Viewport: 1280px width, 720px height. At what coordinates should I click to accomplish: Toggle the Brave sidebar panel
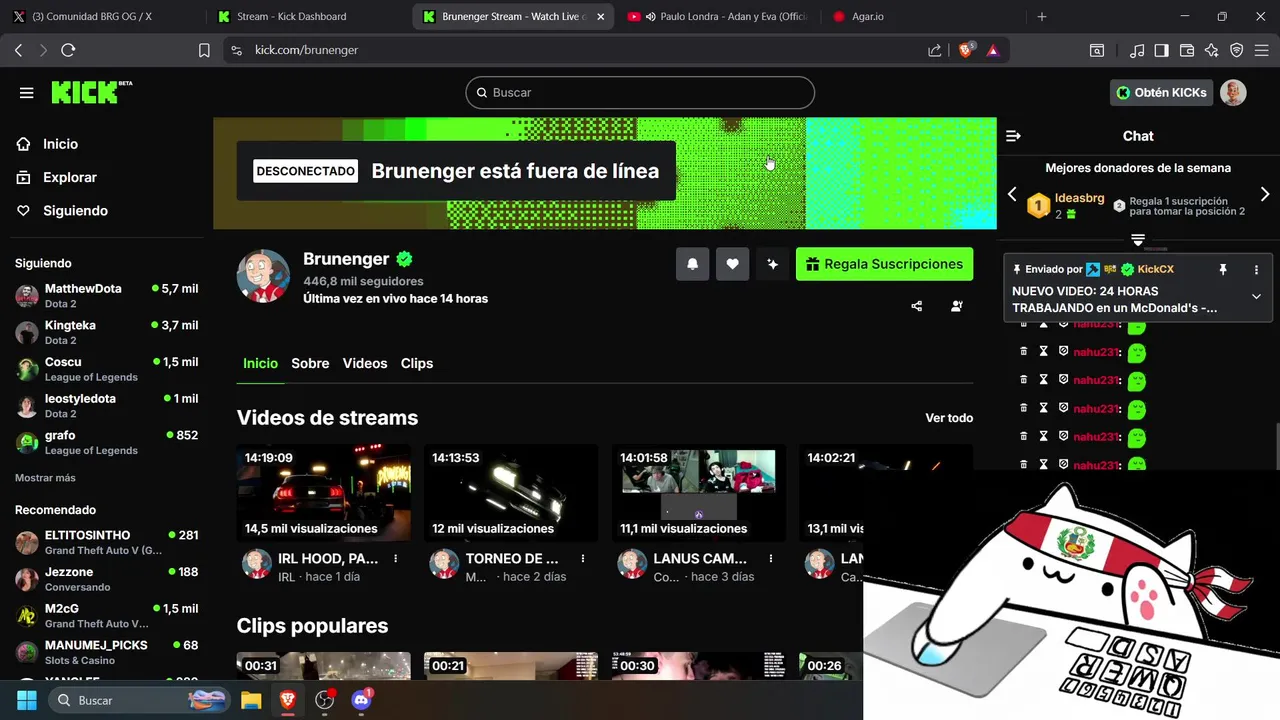point(1162,50)
